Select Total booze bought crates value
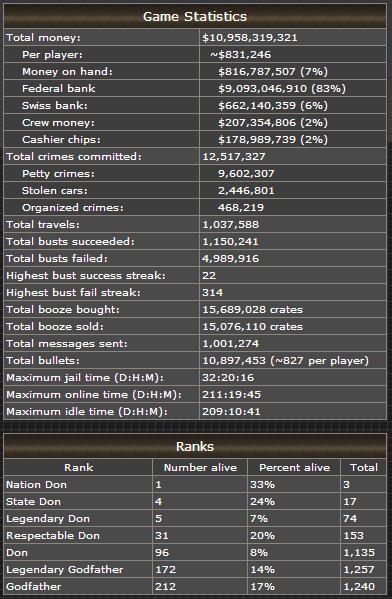The image size is (392, 599). click(x=253, y=309)
